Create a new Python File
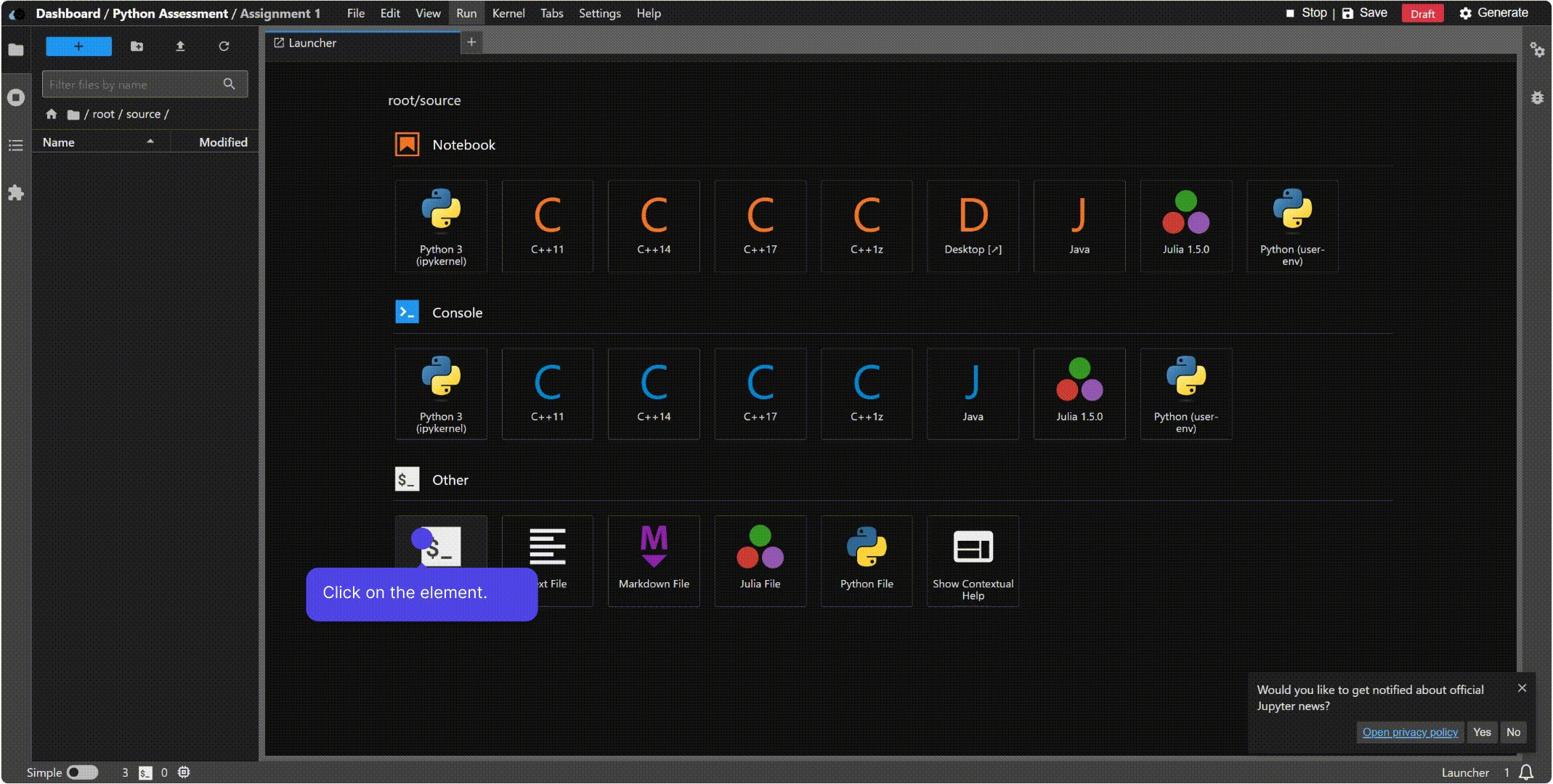Image resolution: width=1553 pixels, height=784 pixels. click(867, 560)
